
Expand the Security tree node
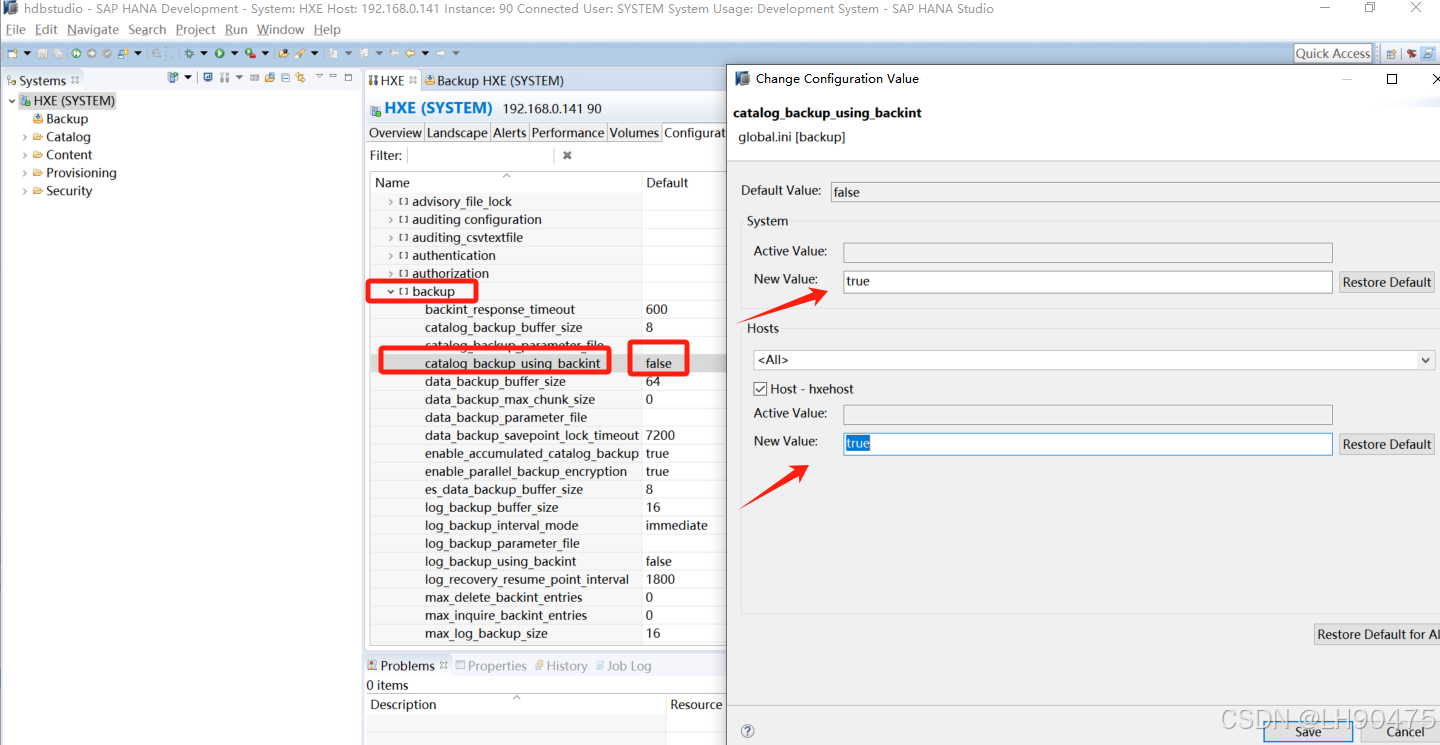[25, 191]
